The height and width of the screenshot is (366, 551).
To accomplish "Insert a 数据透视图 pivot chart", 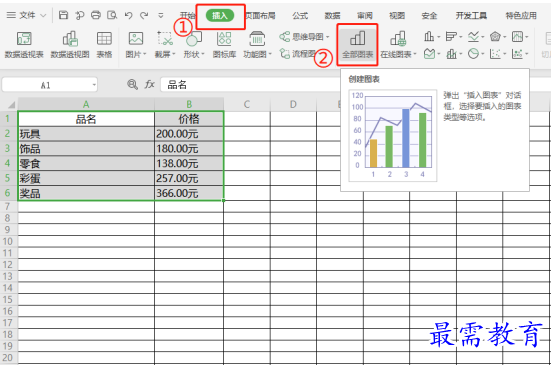I will tap(70, 45).
